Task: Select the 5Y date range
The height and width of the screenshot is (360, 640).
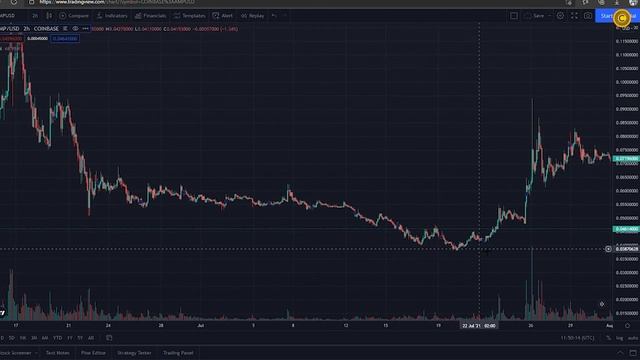Action: point(80,338)
